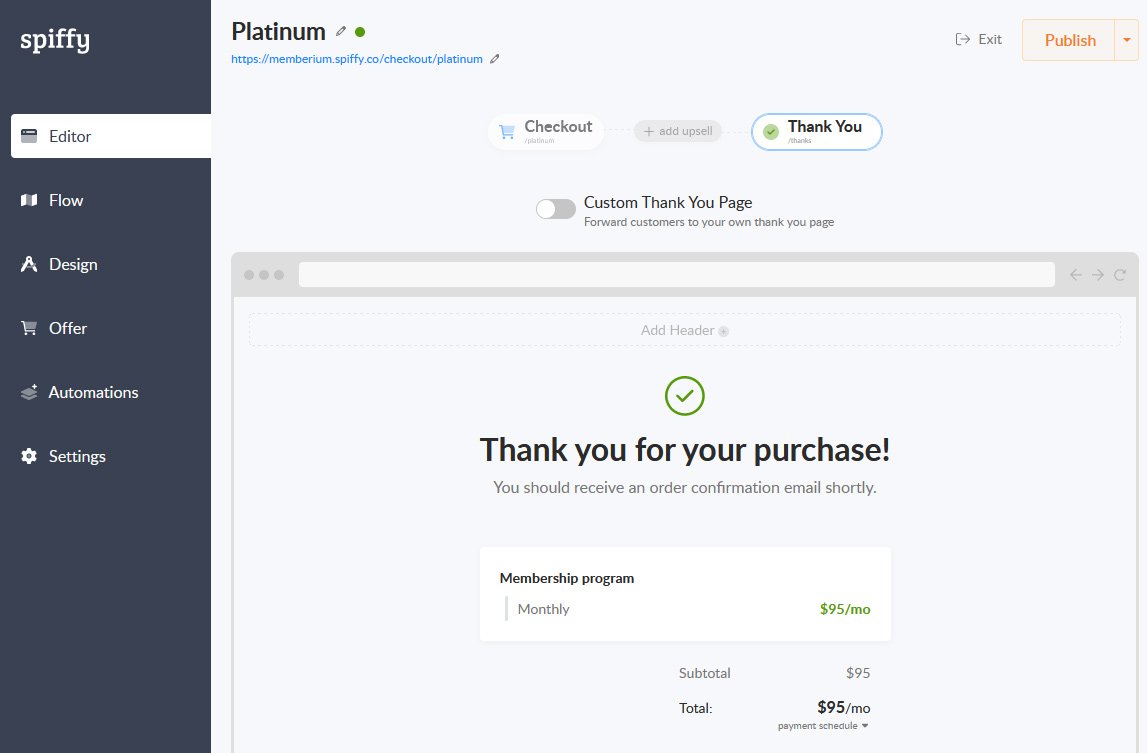
Task: Expand the payment schedule dropdown
Action: [823, 726]
